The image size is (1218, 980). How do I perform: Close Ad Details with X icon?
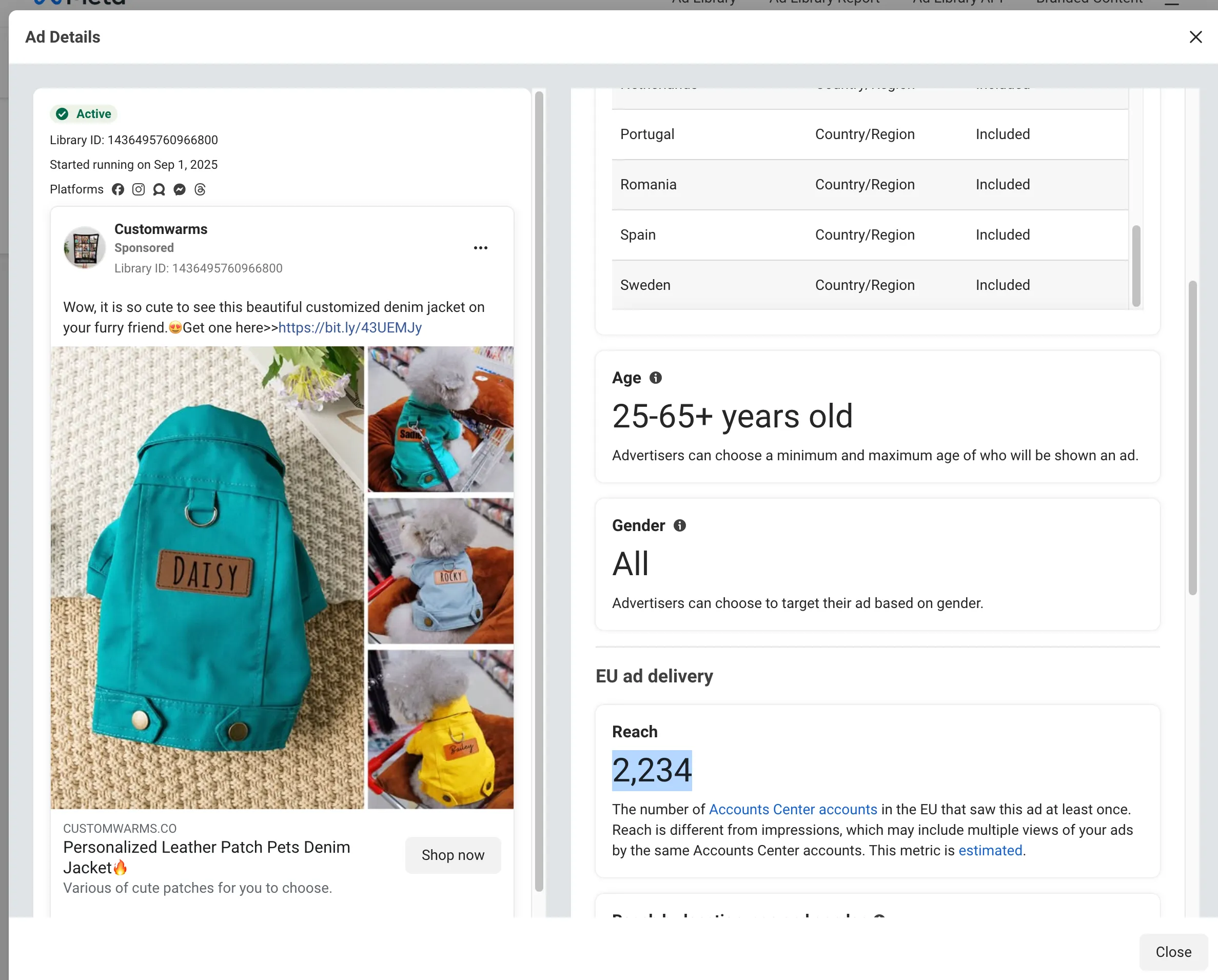[x=1195, y=37]
